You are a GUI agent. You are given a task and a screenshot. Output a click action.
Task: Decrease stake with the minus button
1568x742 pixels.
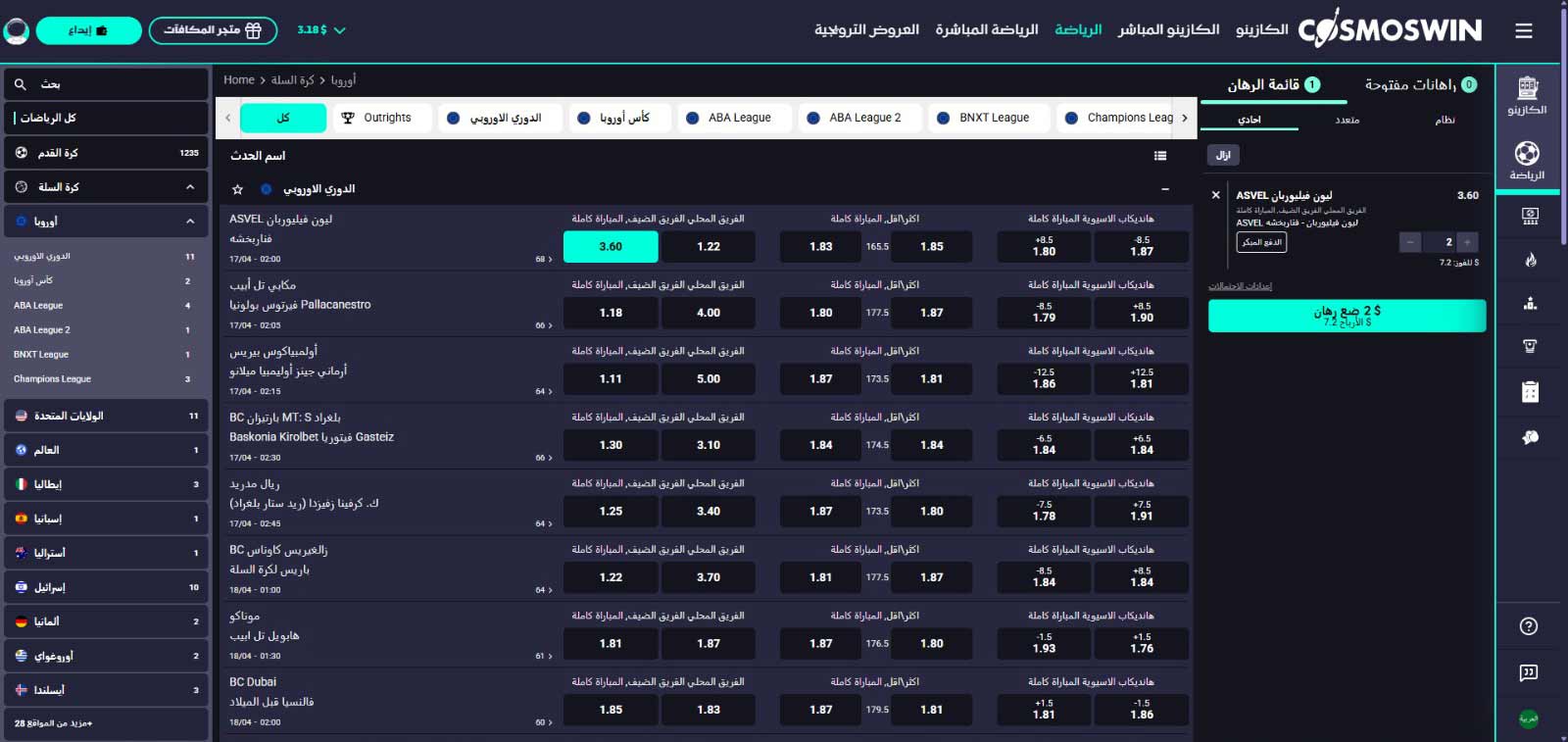point(1410,242)
